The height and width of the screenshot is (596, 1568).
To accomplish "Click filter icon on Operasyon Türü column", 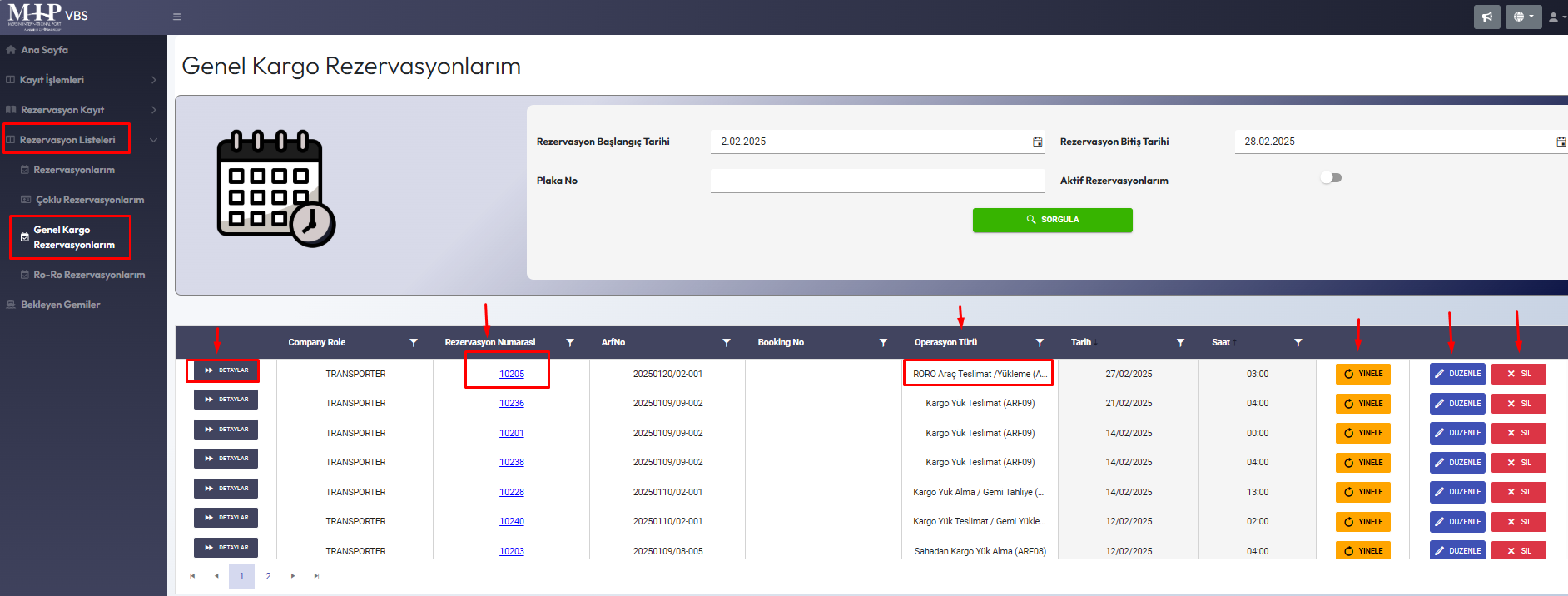I will point(1040,343).
